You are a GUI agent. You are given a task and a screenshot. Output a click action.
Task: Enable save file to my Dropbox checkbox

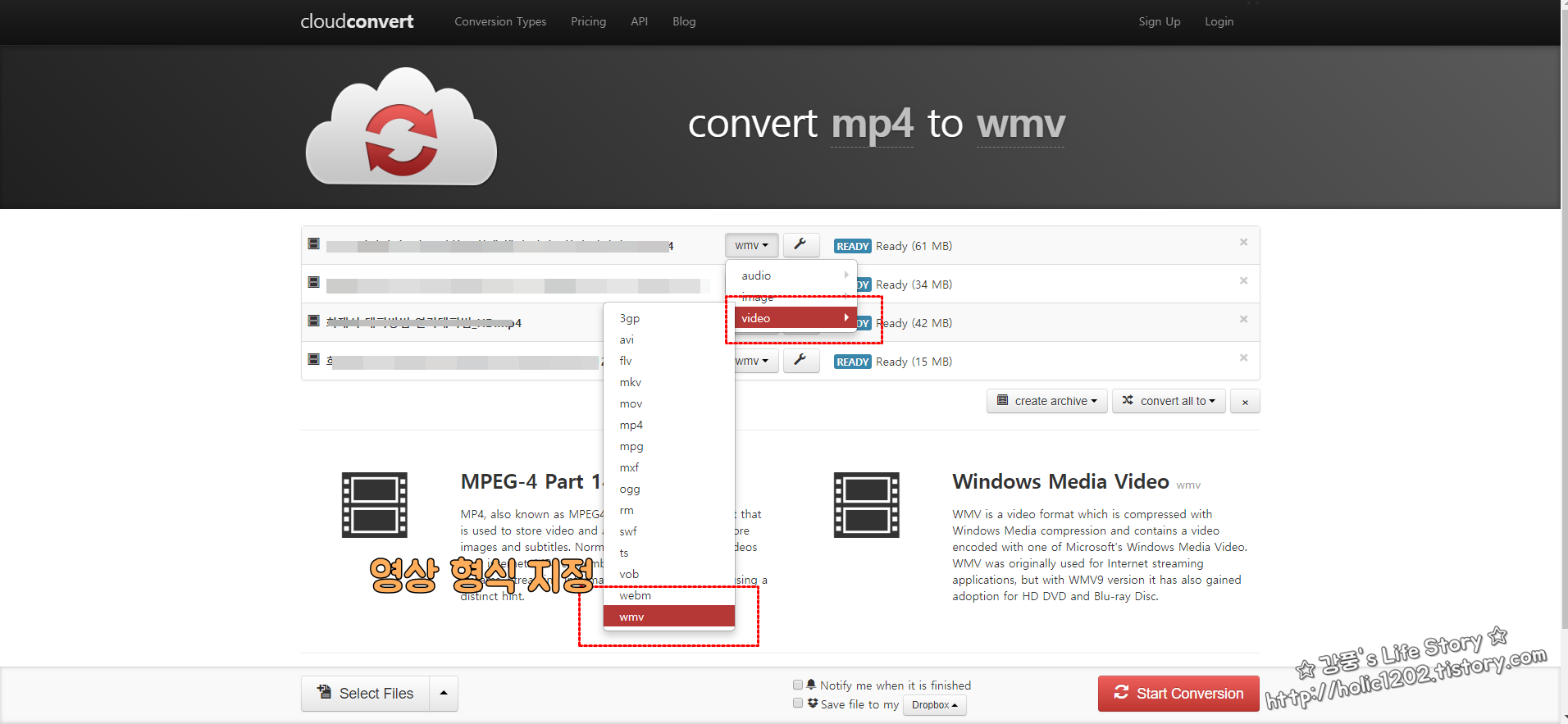click(x=798, y=703)
